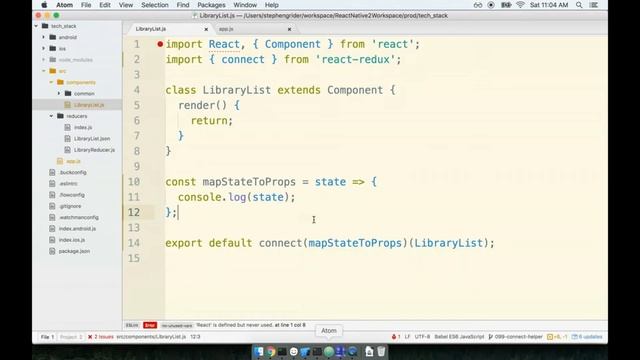This screenshot has width=640, height=360.
Task: Open package.json file
Action: click(74, 251)
